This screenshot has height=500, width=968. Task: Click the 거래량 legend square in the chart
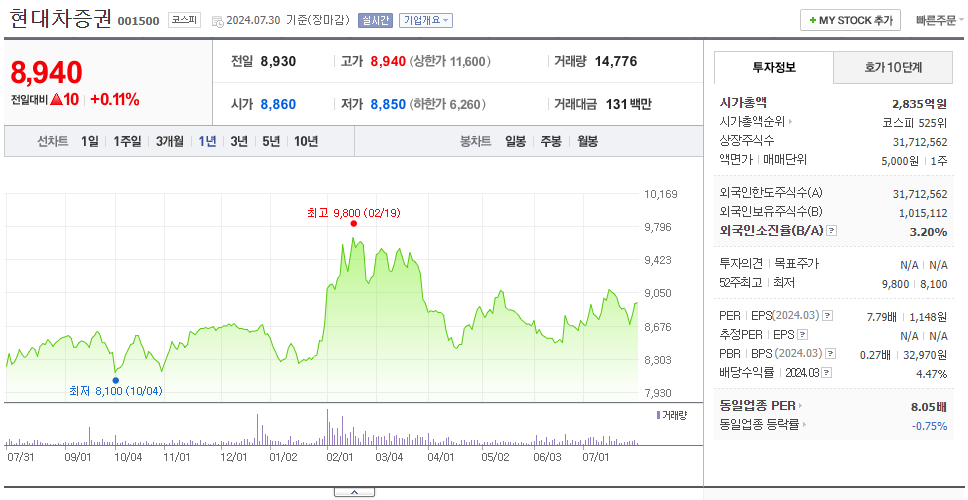point(658,415)
